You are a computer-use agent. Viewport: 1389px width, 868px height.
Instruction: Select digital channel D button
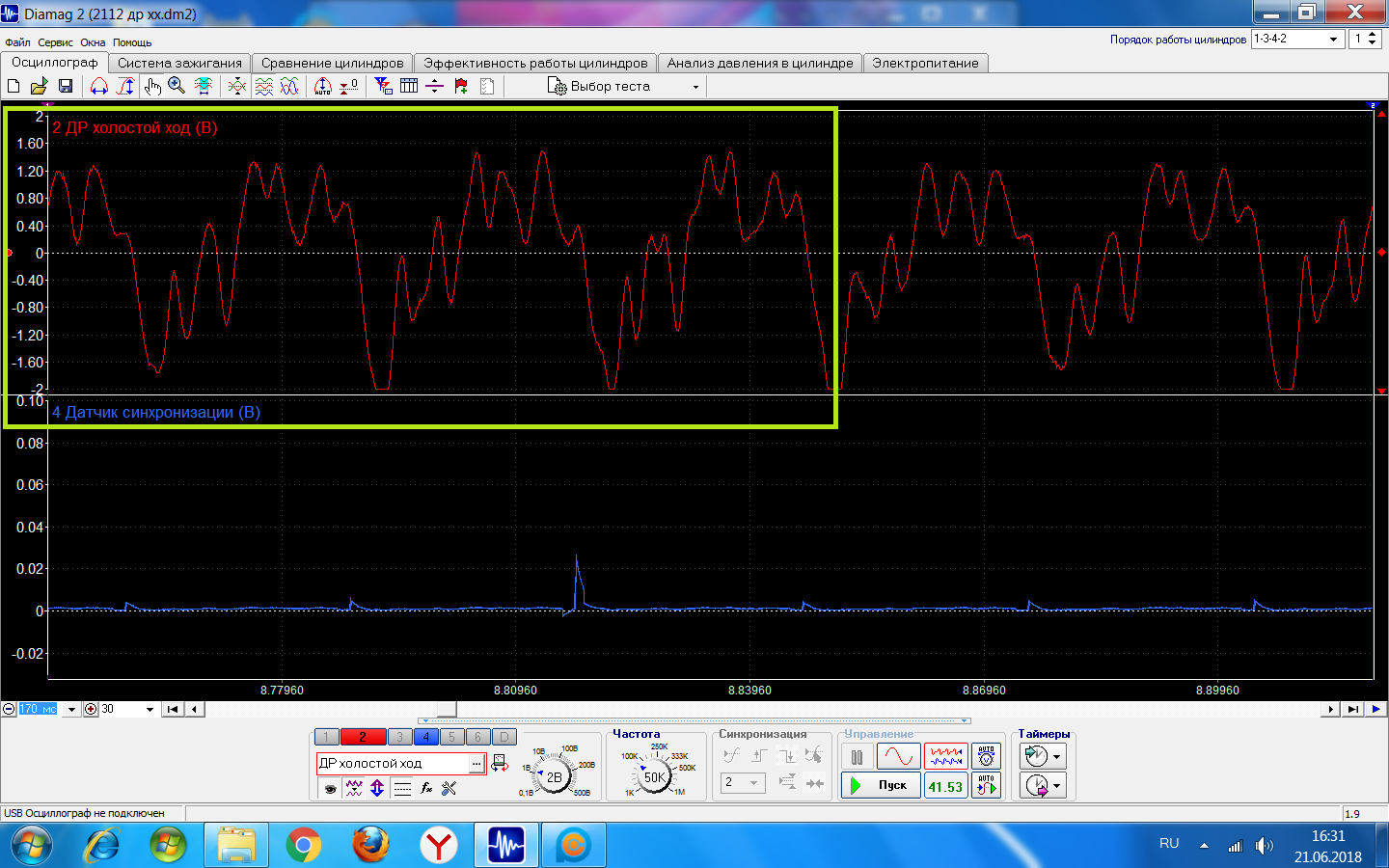point(504,737)
